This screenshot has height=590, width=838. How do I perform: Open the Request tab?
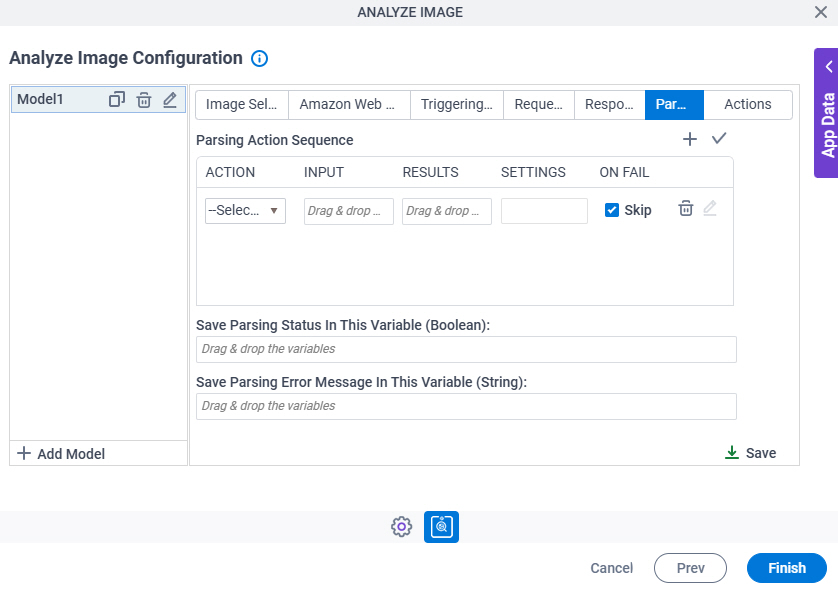tap(539, 104)
